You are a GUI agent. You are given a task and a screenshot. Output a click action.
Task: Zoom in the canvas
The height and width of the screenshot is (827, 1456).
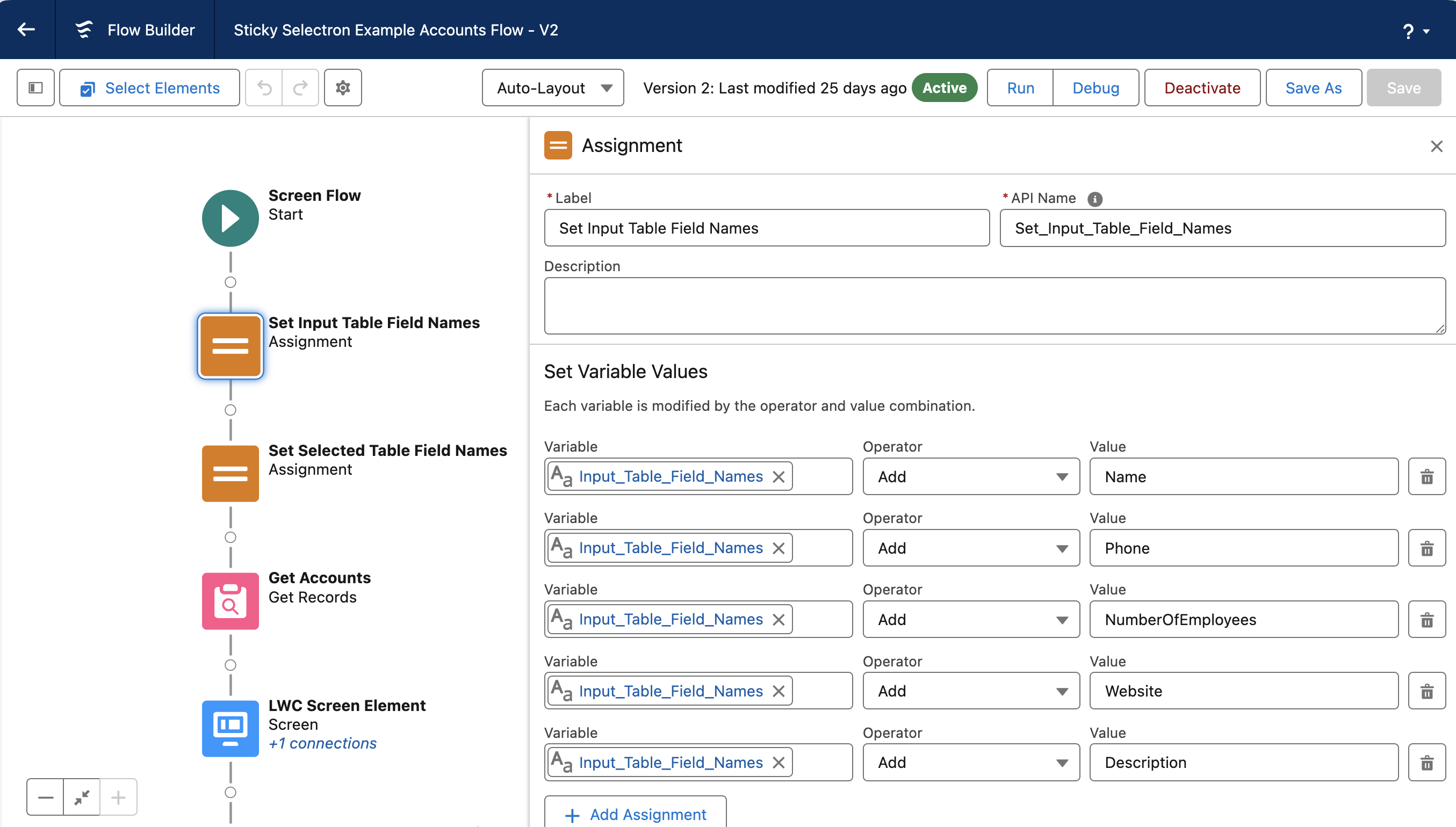118,797
